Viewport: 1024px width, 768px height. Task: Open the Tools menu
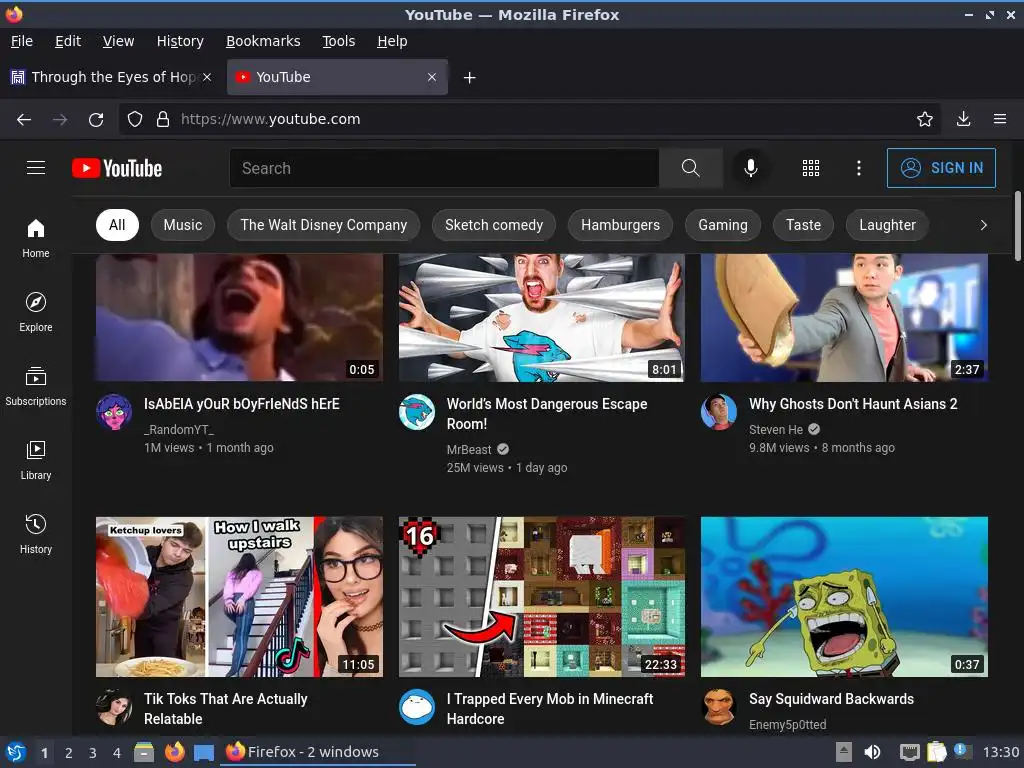[338, 41]
